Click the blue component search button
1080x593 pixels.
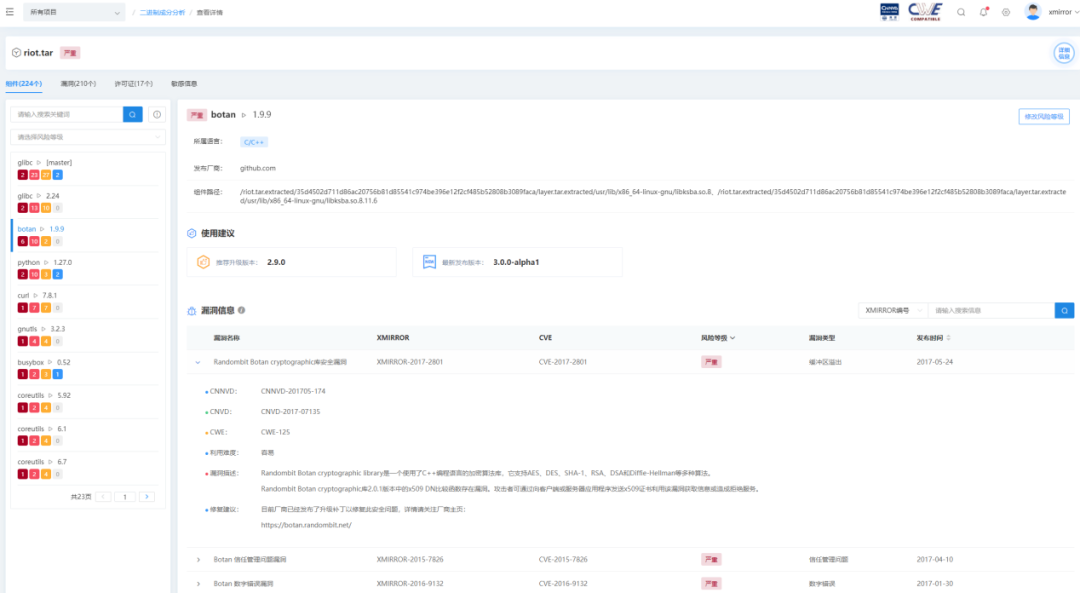[x=132, y=114]
